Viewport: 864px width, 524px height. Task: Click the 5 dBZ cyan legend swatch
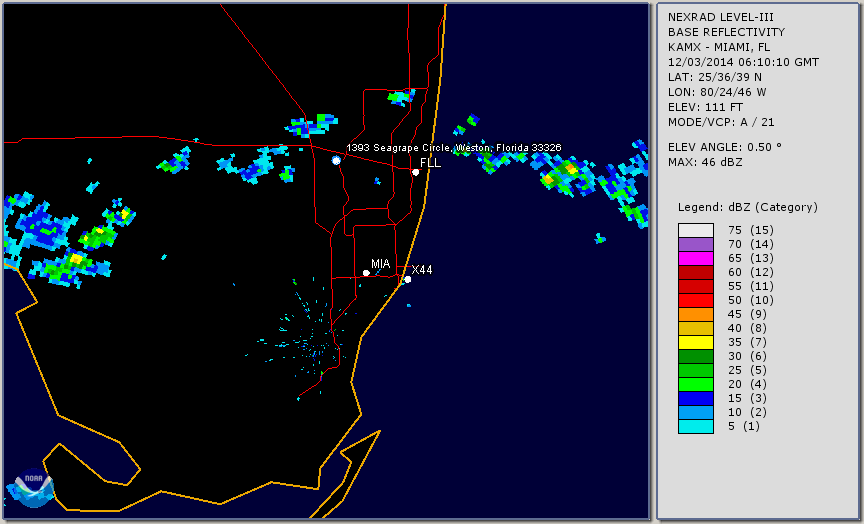click(x=696, y=426)
